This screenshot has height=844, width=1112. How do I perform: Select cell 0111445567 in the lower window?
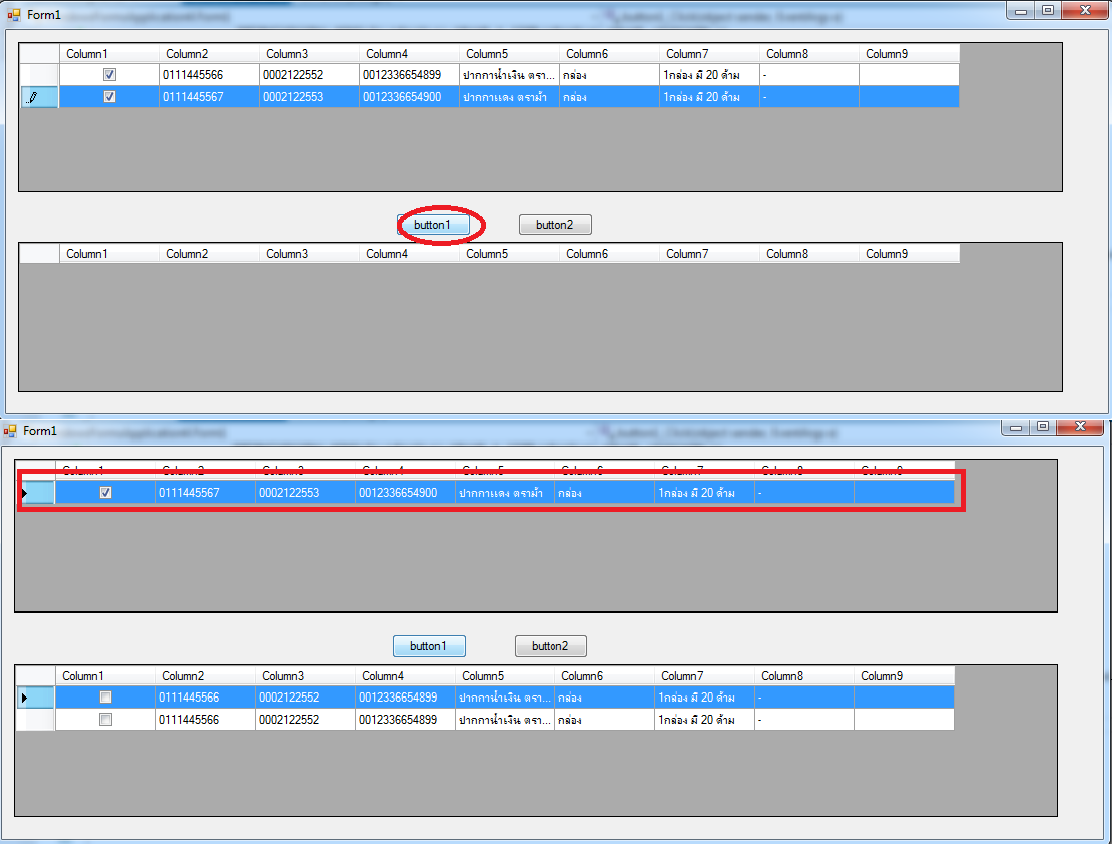pos(205,493)
